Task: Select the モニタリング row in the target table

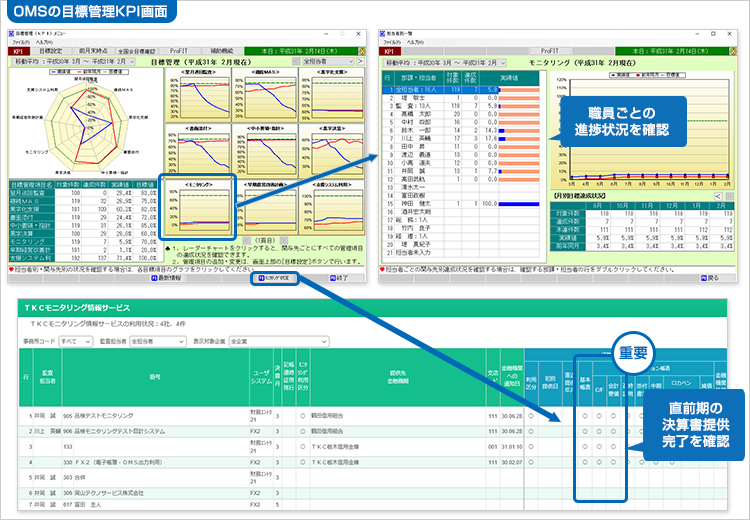Action: pos(83,242)
